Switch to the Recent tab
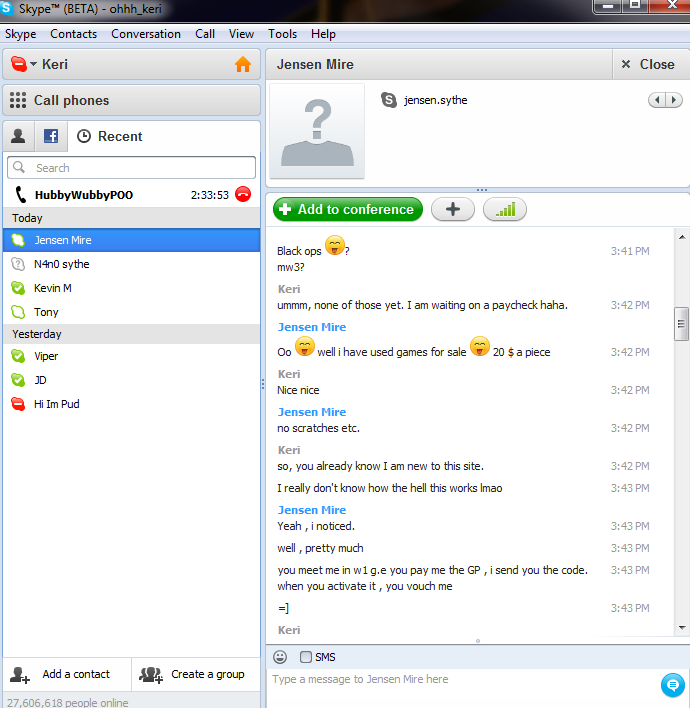690x708 pixels. coord(110,136)
